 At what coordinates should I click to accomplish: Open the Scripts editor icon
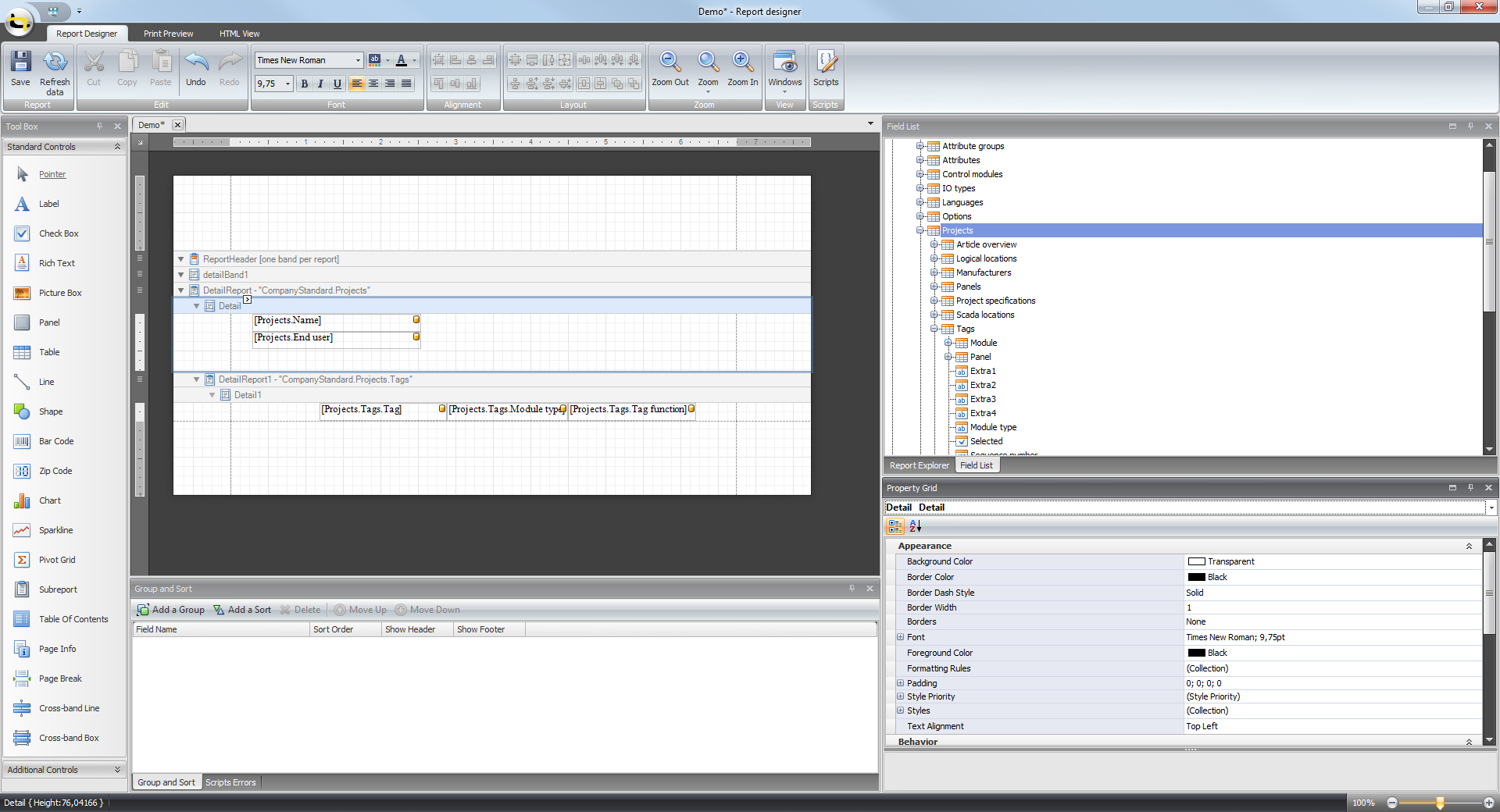[x=826, y=62]
